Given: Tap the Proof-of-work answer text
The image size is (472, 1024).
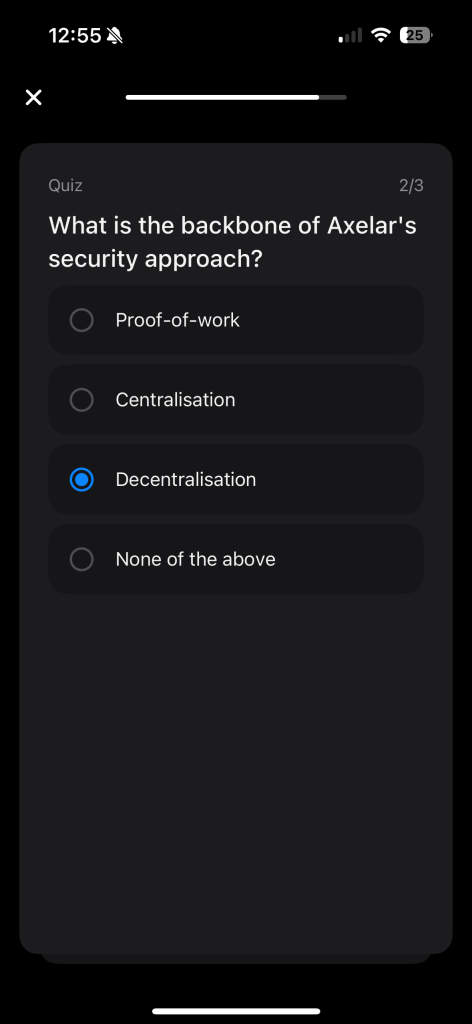Looking at the screenshot, I should [178, 320].
